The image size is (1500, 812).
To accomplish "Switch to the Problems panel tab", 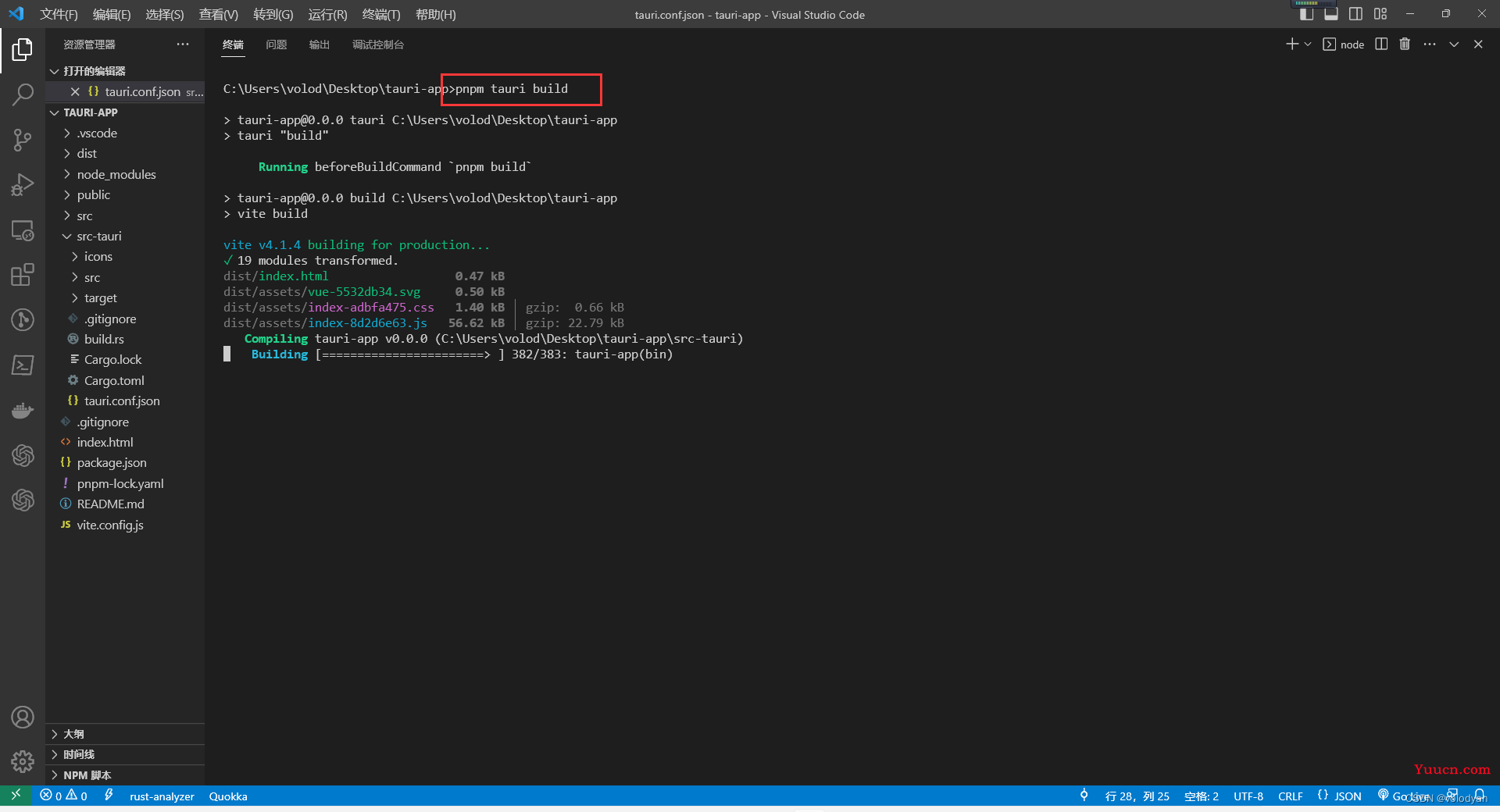I will click(x=277, y=45).
